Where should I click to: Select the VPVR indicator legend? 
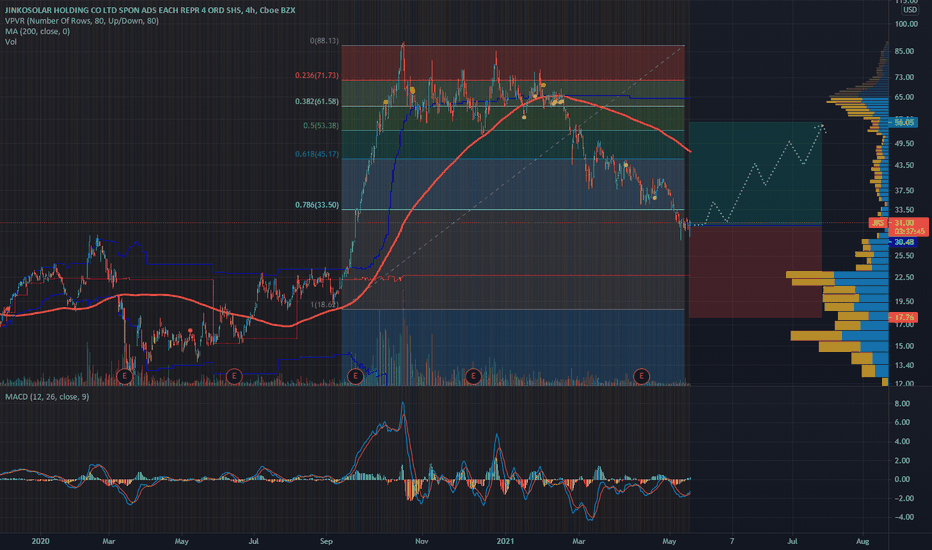point(81,21)
